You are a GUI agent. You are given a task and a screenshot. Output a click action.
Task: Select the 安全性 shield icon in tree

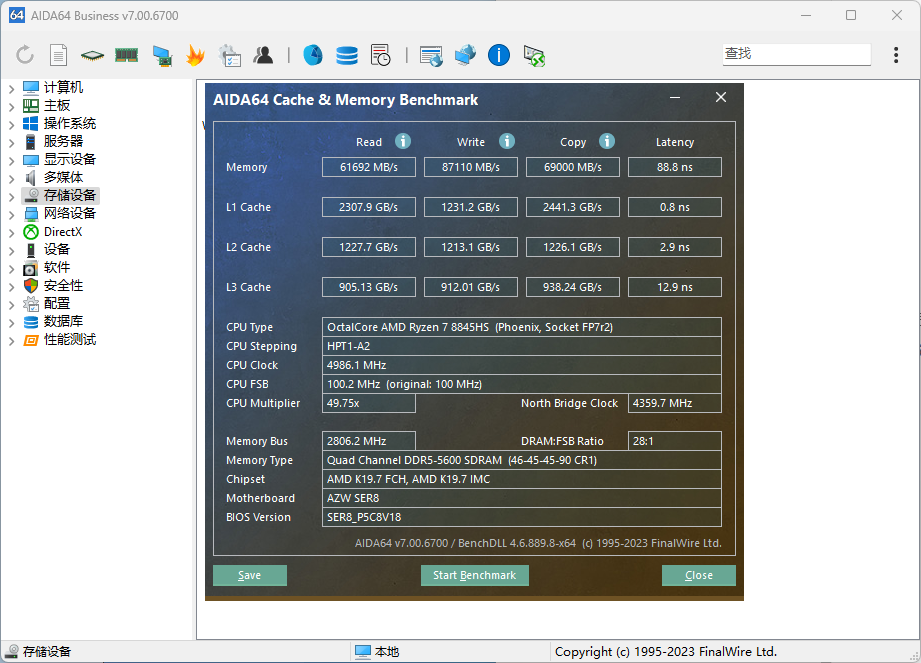(31, 286)
